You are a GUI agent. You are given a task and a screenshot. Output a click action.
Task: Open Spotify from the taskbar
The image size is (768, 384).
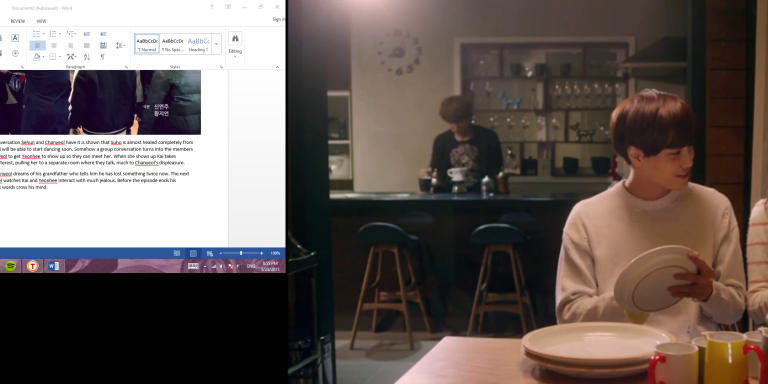pyautogui.click(x=10, y=266)
